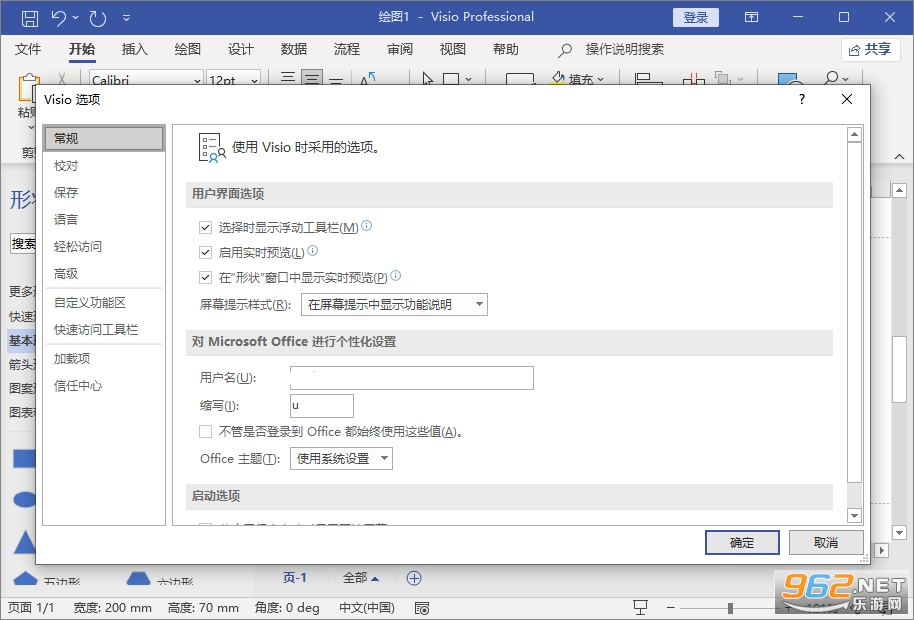The width and height of the screenshot is (914, 620).
Task: Click the help question mark in Visio 选项
Action: (802, 99)
